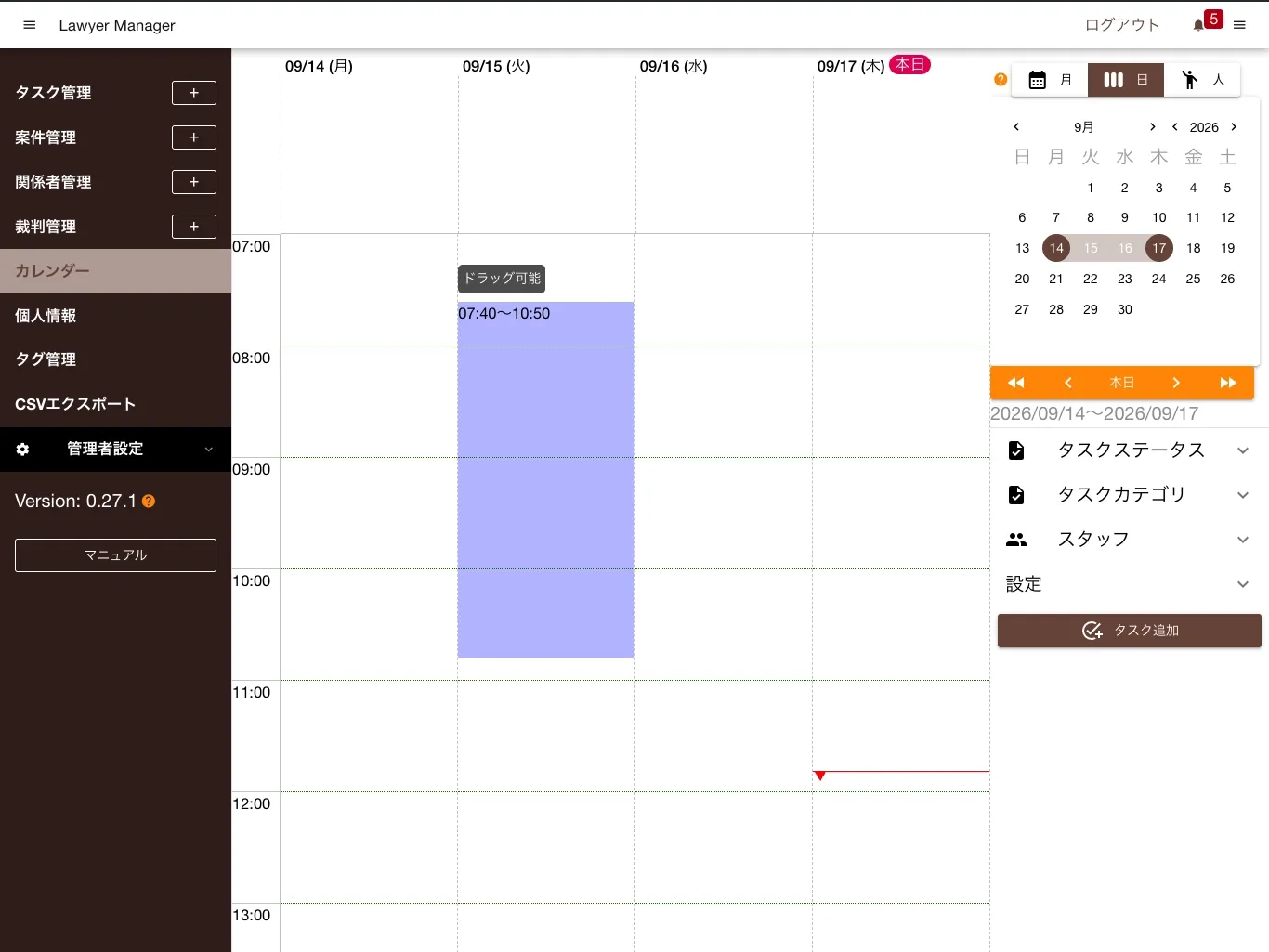Select day 14 in the mini calendar
Image resolution: width=1269 pixels, height=952 pixels.
click(x=1056, y=248)
